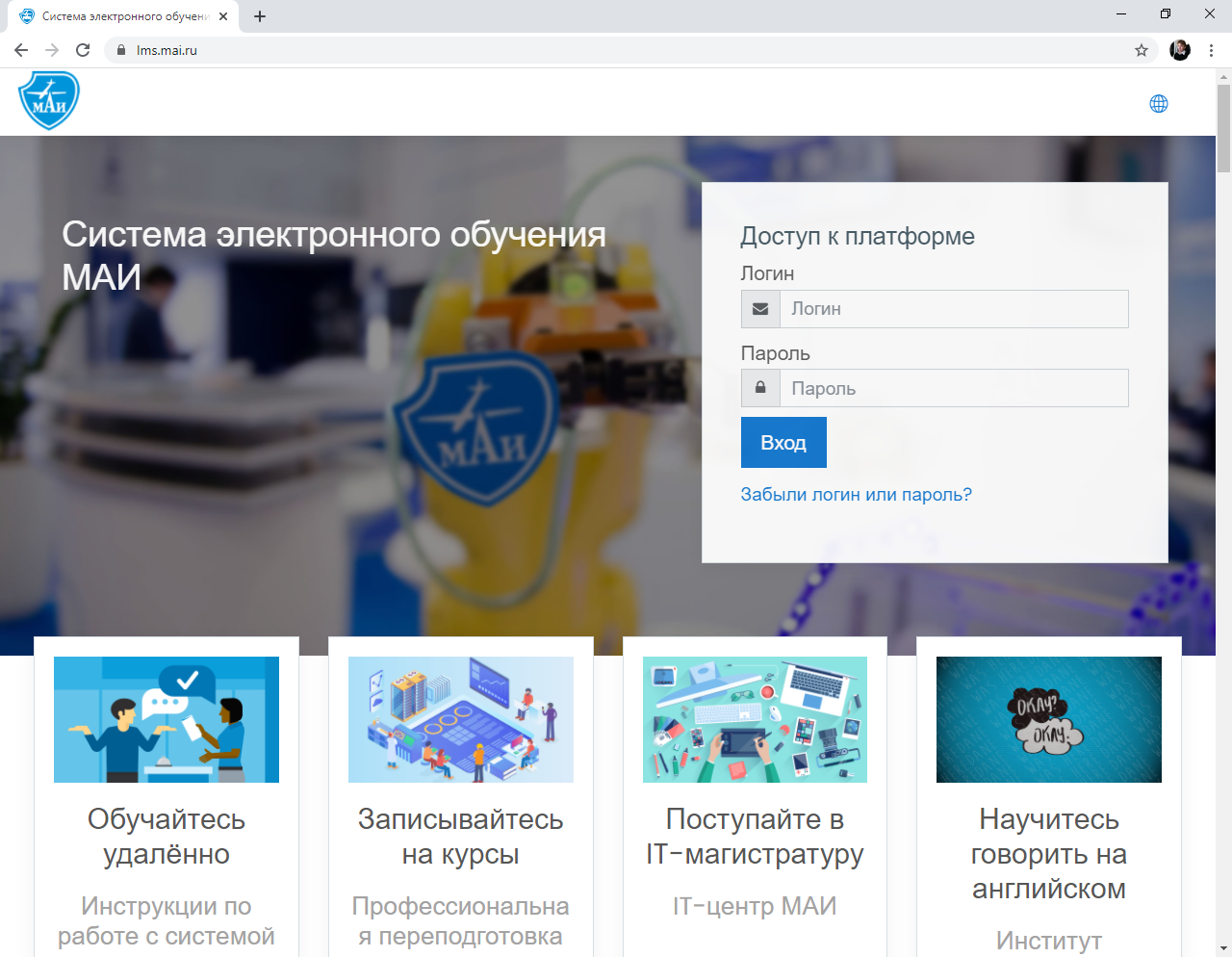Go back with browser back arrow

[x=21, y=50]
